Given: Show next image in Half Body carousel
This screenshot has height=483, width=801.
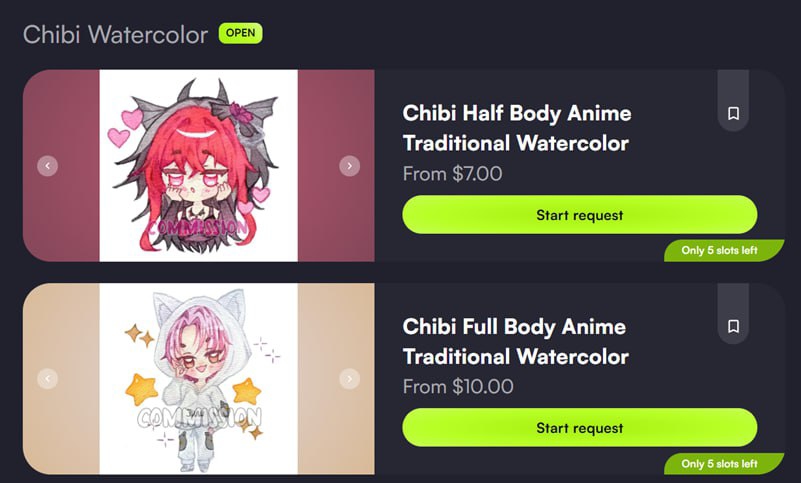Looking at the screenshot, I should (x=349, y=166).
